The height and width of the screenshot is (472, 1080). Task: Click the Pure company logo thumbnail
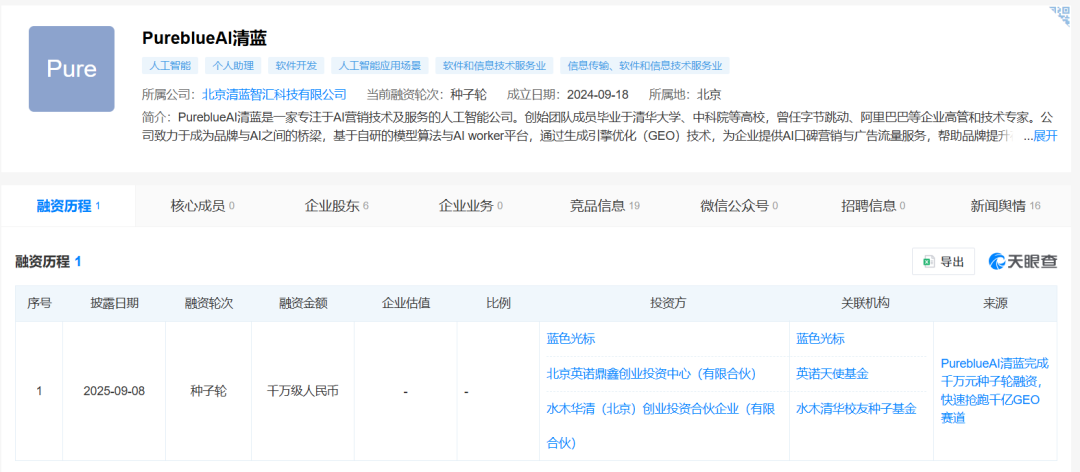click(71, 69)
